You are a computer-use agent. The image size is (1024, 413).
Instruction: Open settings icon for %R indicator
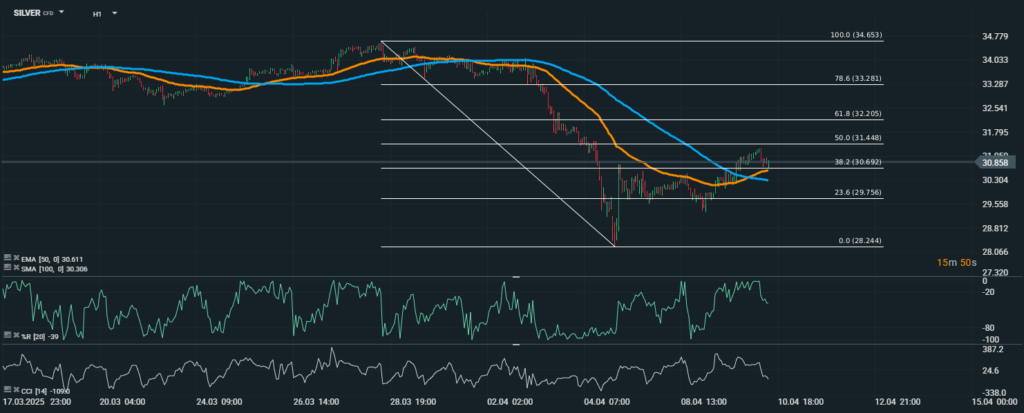[x=6, y=333]
